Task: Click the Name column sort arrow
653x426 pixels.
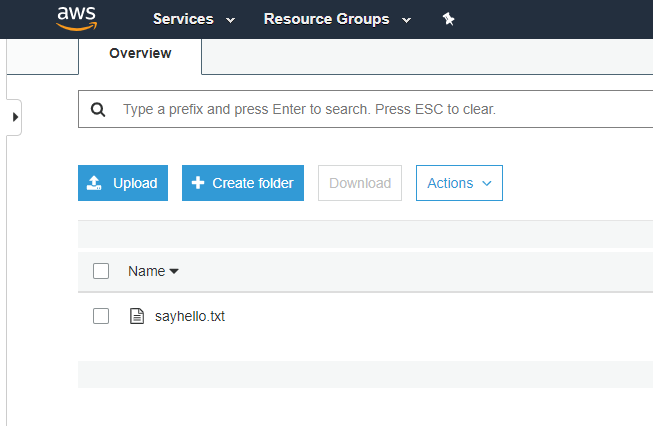Action: [174, 271]
